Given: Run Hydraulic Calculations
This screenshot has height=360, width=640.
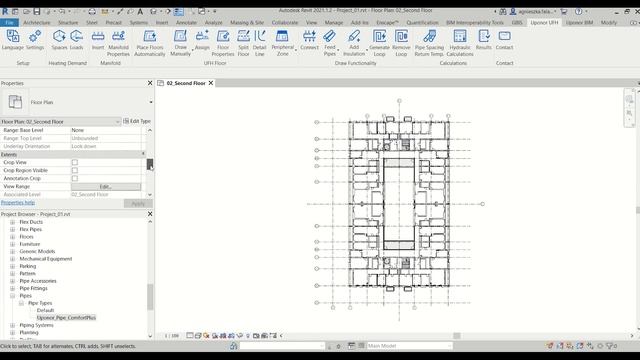Looking at the screenshot, I should [460, 43].
